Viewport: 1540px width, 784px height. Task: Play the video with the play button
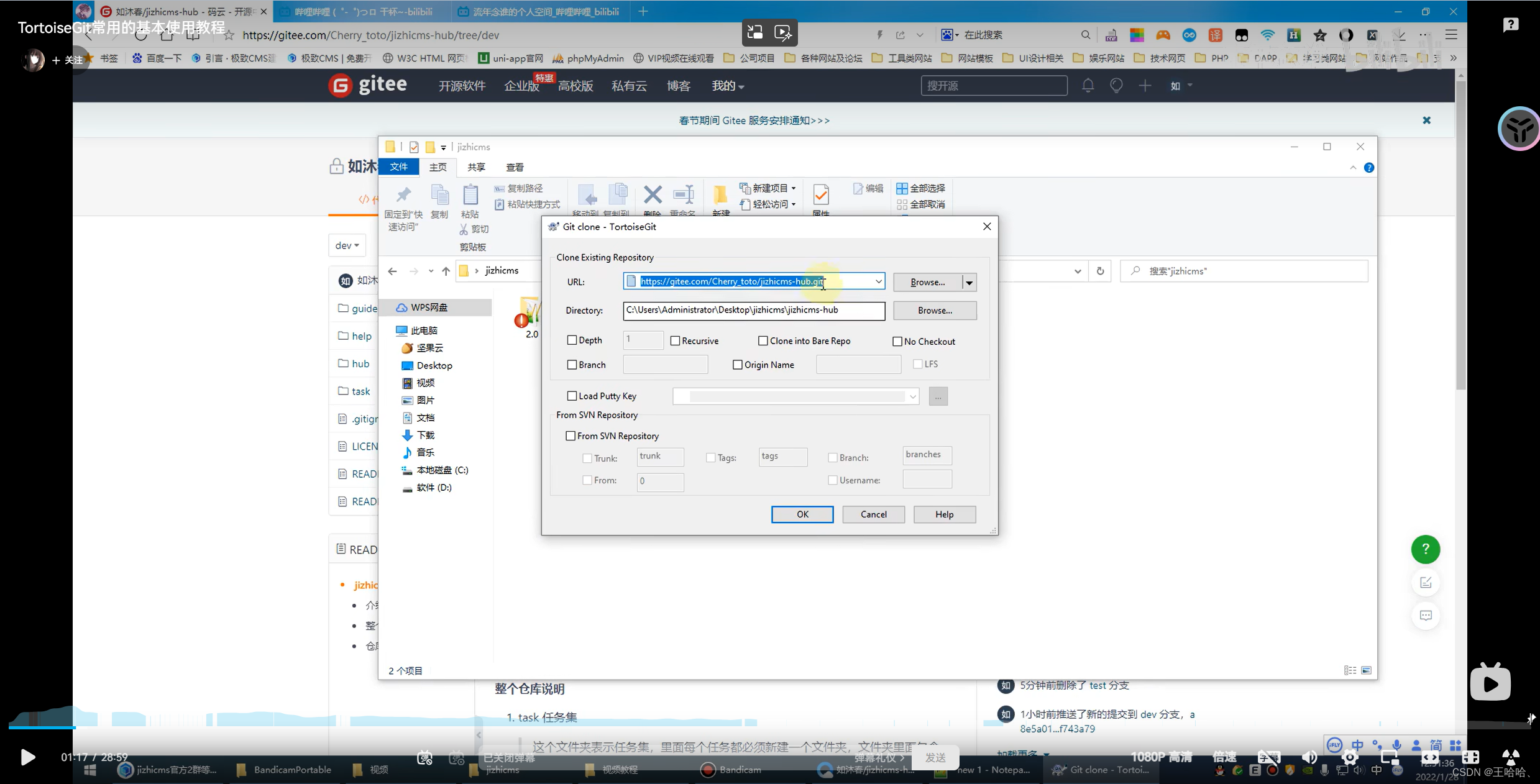(27, 757)
